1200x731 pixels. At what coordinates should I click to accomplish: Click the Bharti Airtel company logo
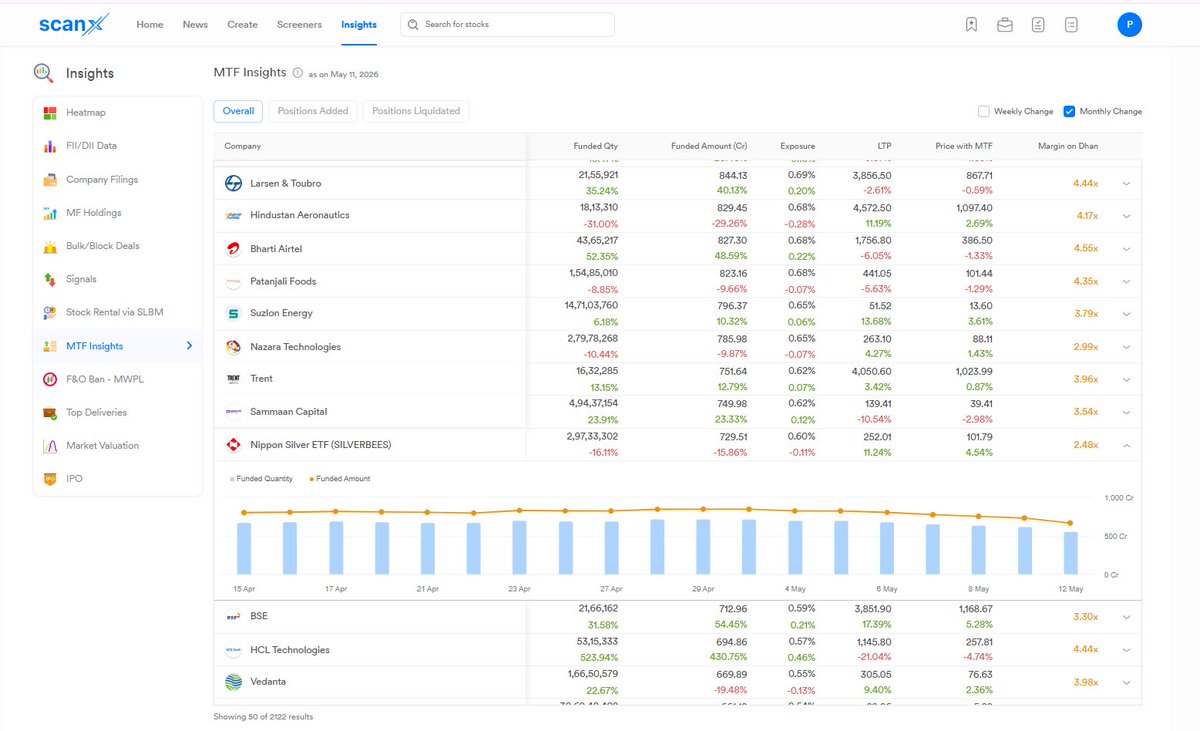coord(233,248)
